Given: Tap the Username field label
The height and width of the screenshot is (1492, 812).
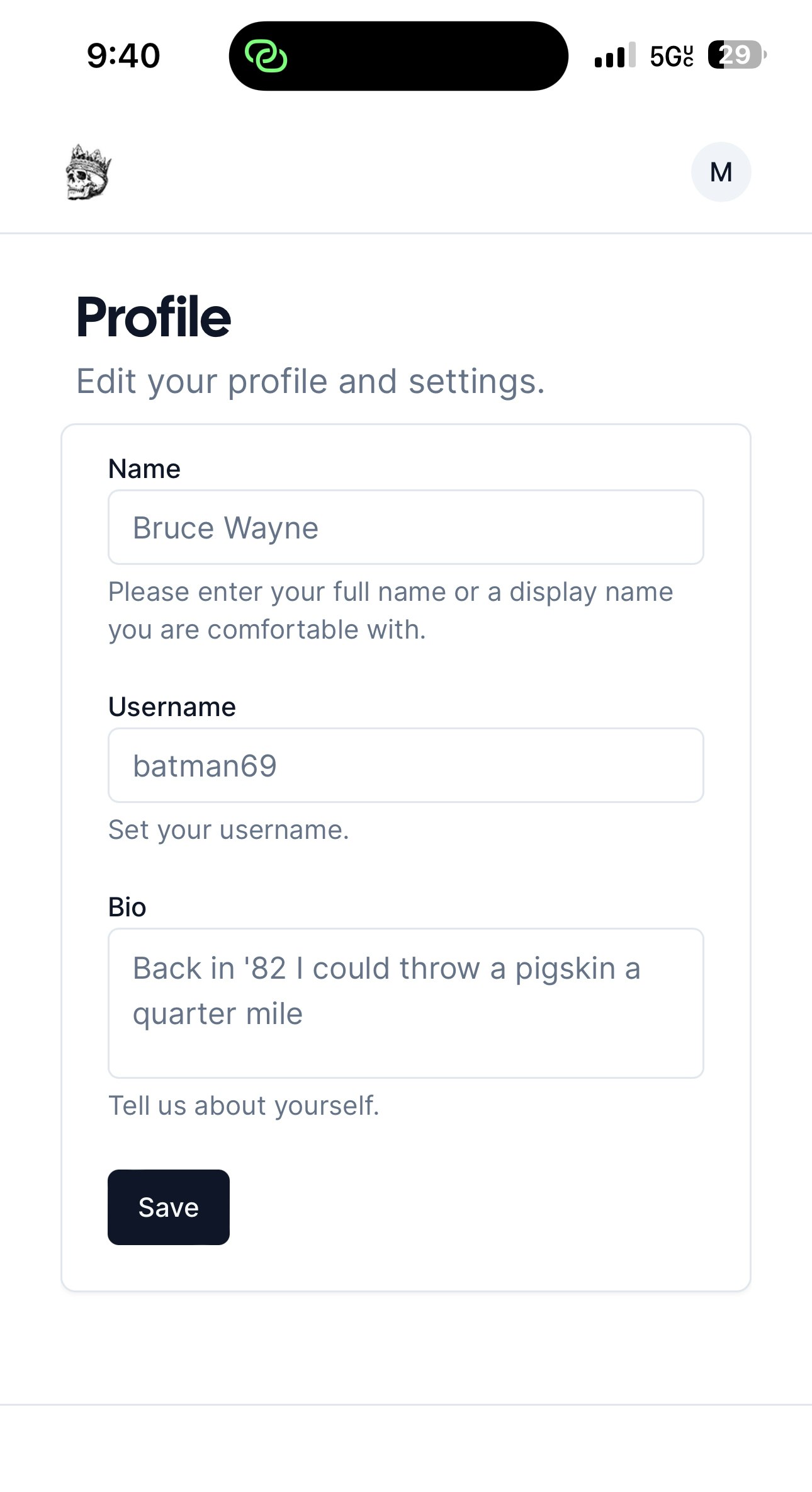Looking at the screenshot, I should coord(172,707).
